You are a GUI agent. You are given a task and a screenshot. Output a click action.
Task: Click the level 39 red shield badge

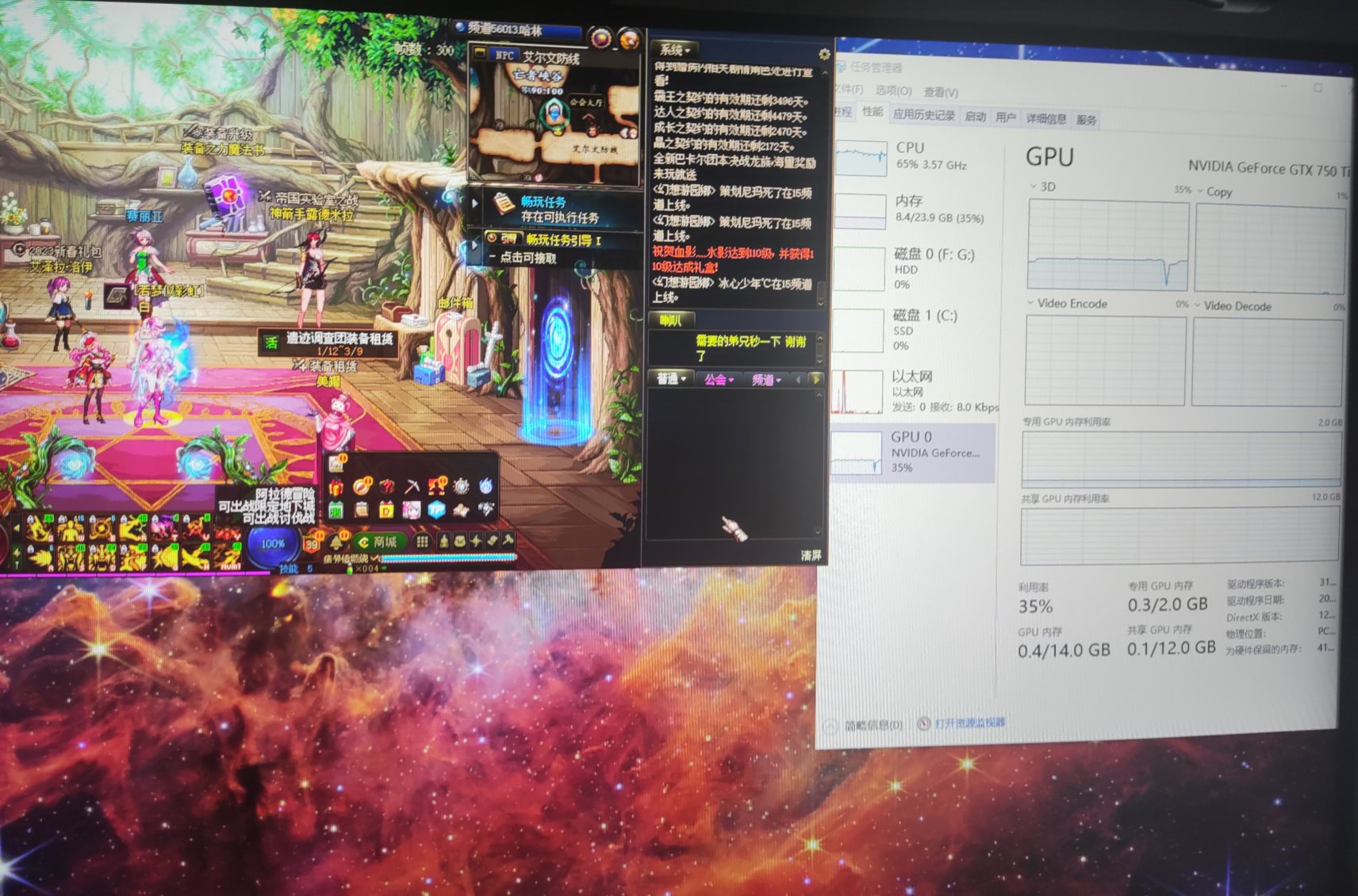click(x=312, y=544)
